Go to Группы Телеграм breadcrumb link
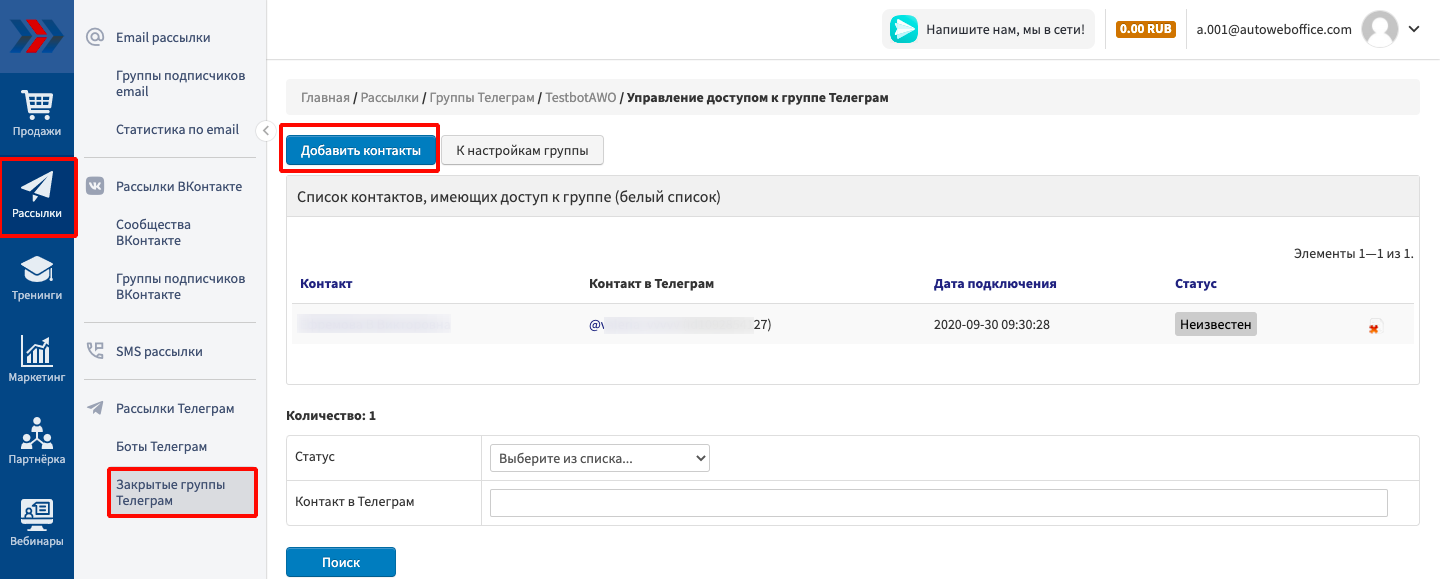1440x579 pixels. [482, 98]
